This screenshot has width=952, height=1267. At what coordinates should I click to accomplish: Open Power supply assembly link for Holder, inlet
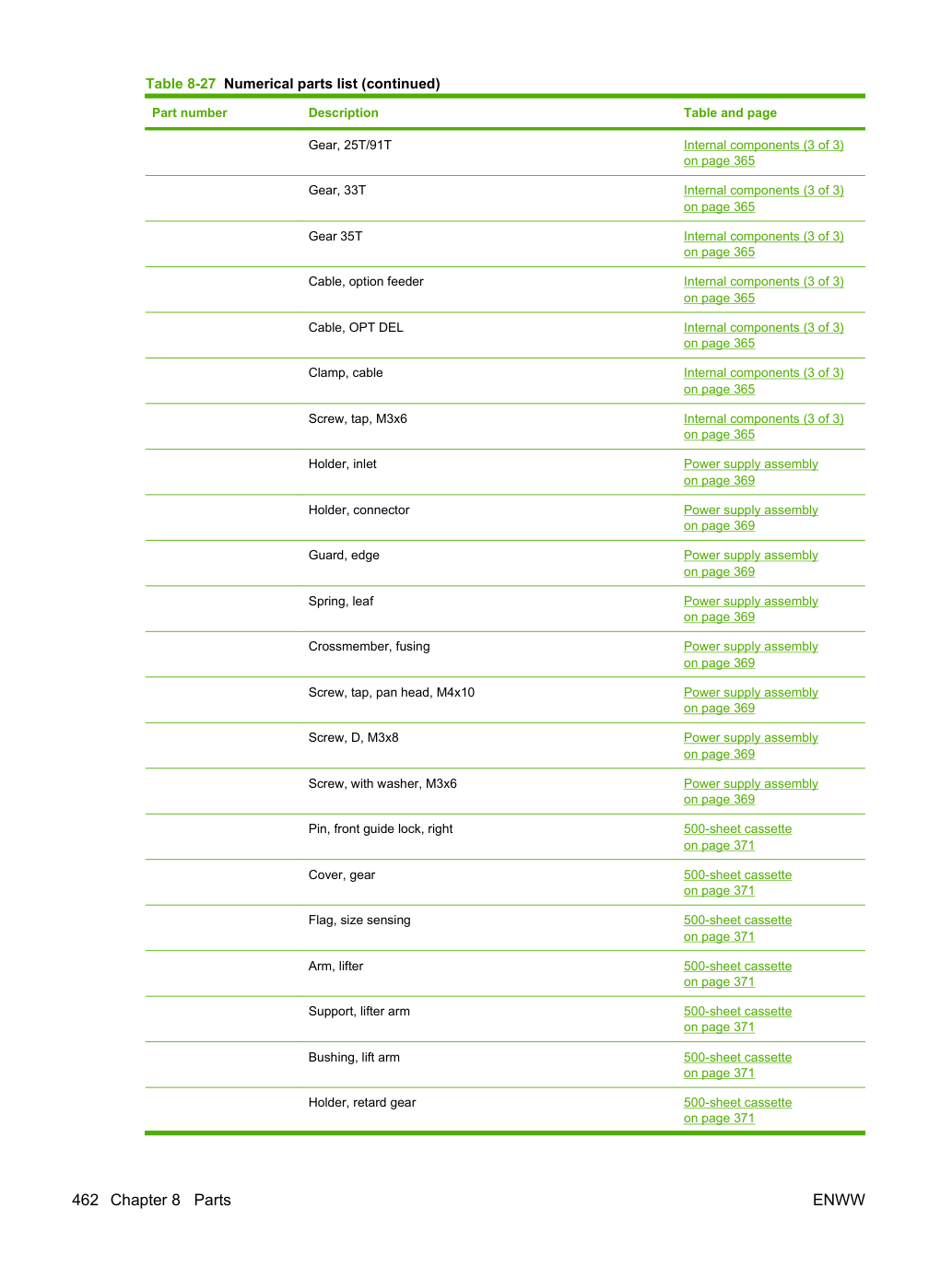pyautogui.click(x=750, y=473)
